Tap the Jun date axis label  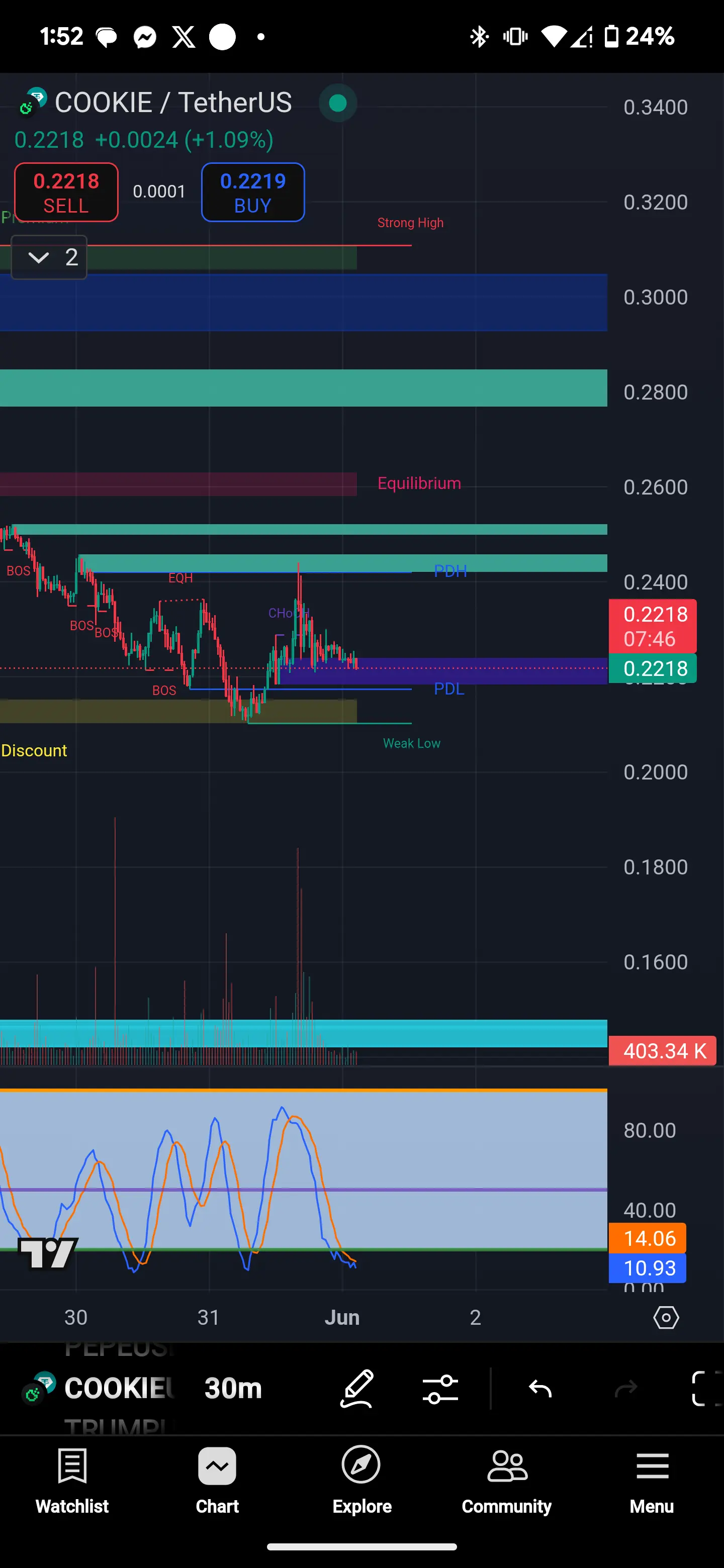click(x=342, y=1317)
